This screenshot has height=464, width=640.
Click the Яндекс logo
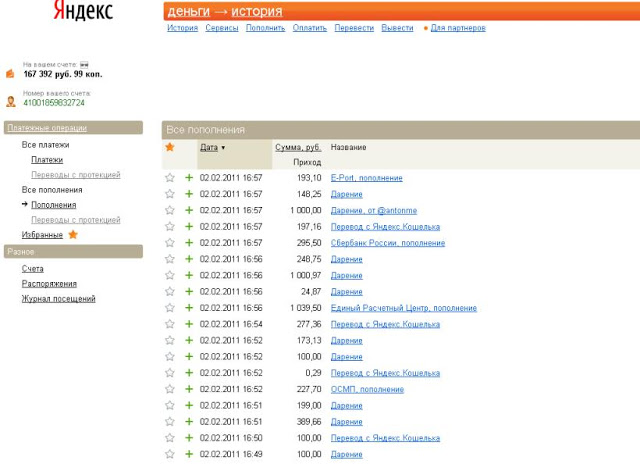(x=83, y=10)
